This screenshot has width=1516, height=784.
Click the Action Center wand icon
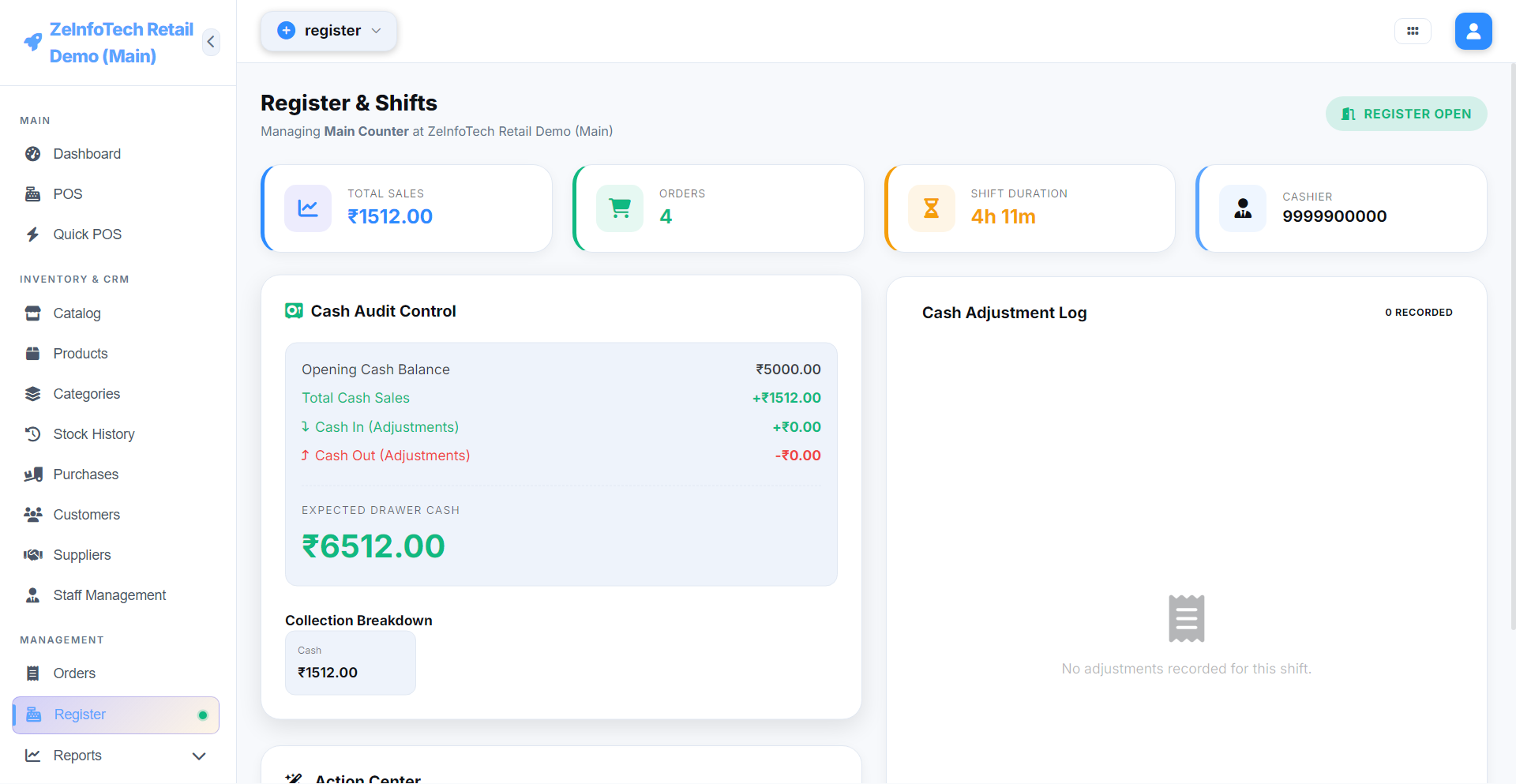(x=294, y=779)
